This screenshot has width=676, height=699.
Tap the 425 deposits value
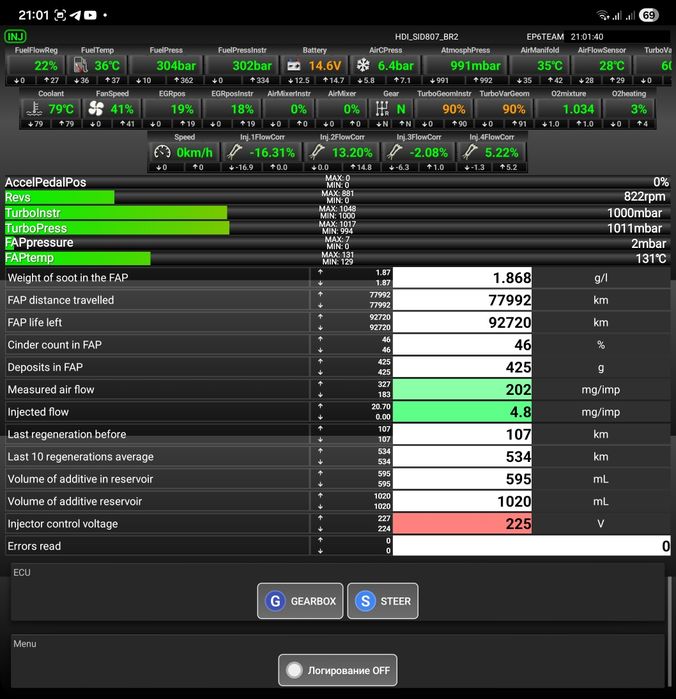pyautogui.click(x=462, y=367)
